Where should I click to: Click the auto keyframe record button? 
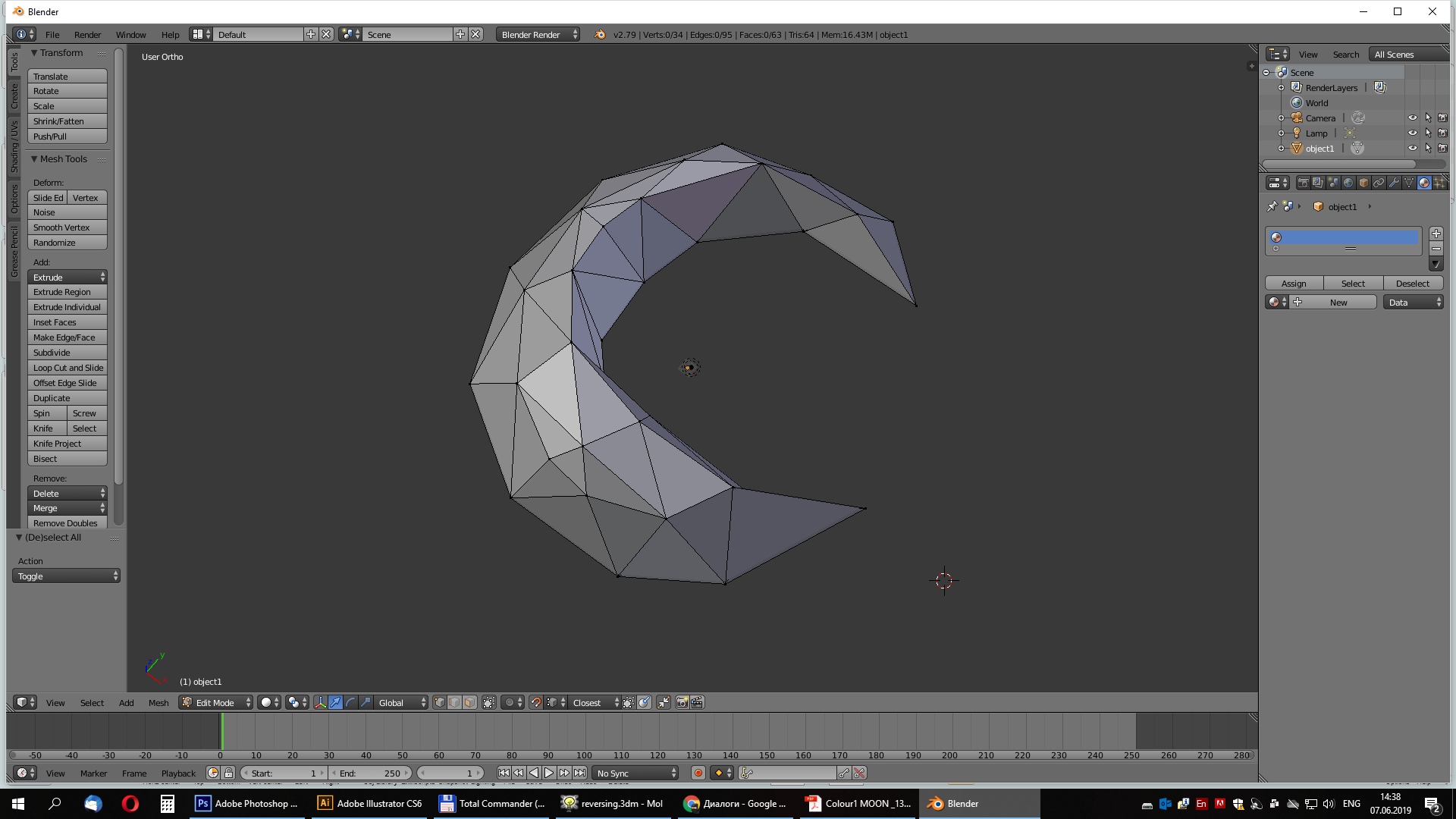[698, 773]
